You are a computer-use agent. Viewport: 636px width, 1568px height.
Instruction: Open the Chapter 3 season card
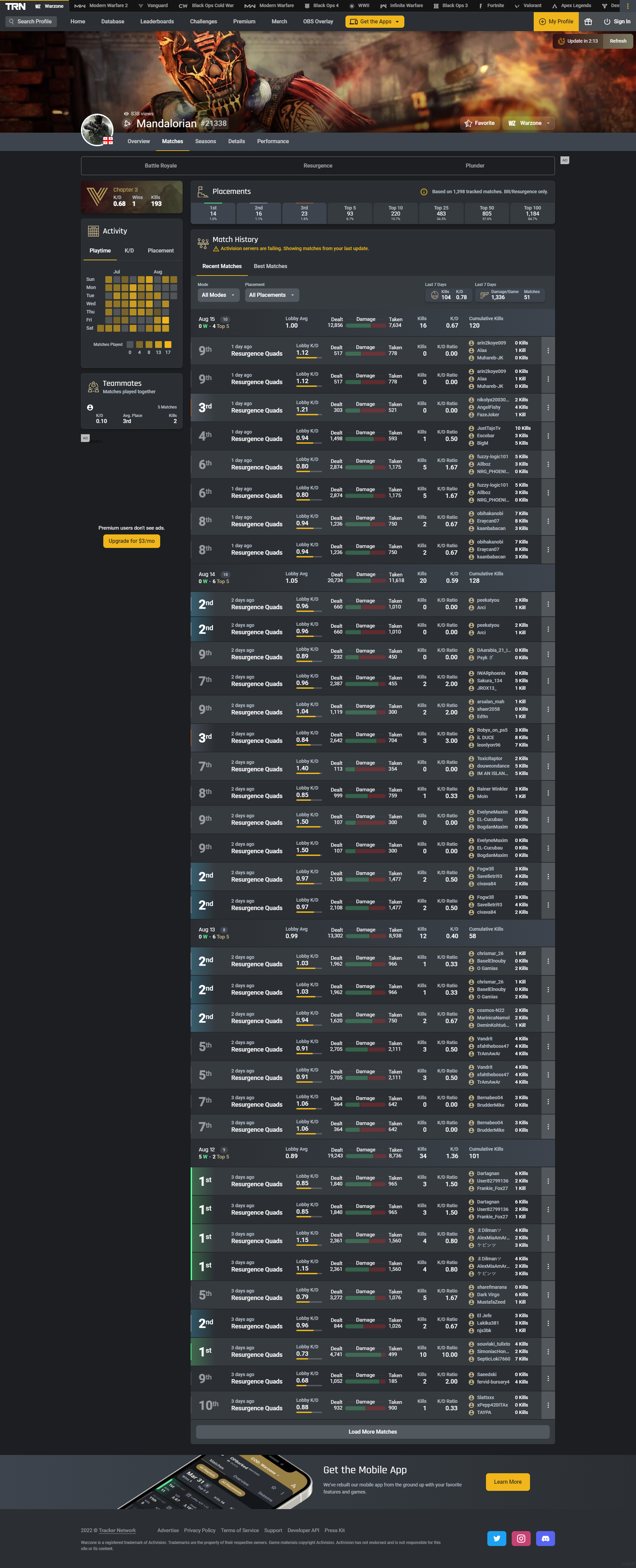(x=132, y=197)
